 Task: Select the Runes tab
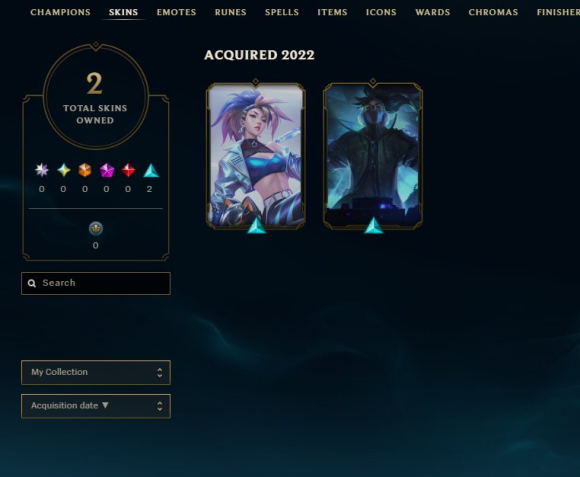click(x=230, y=12)
